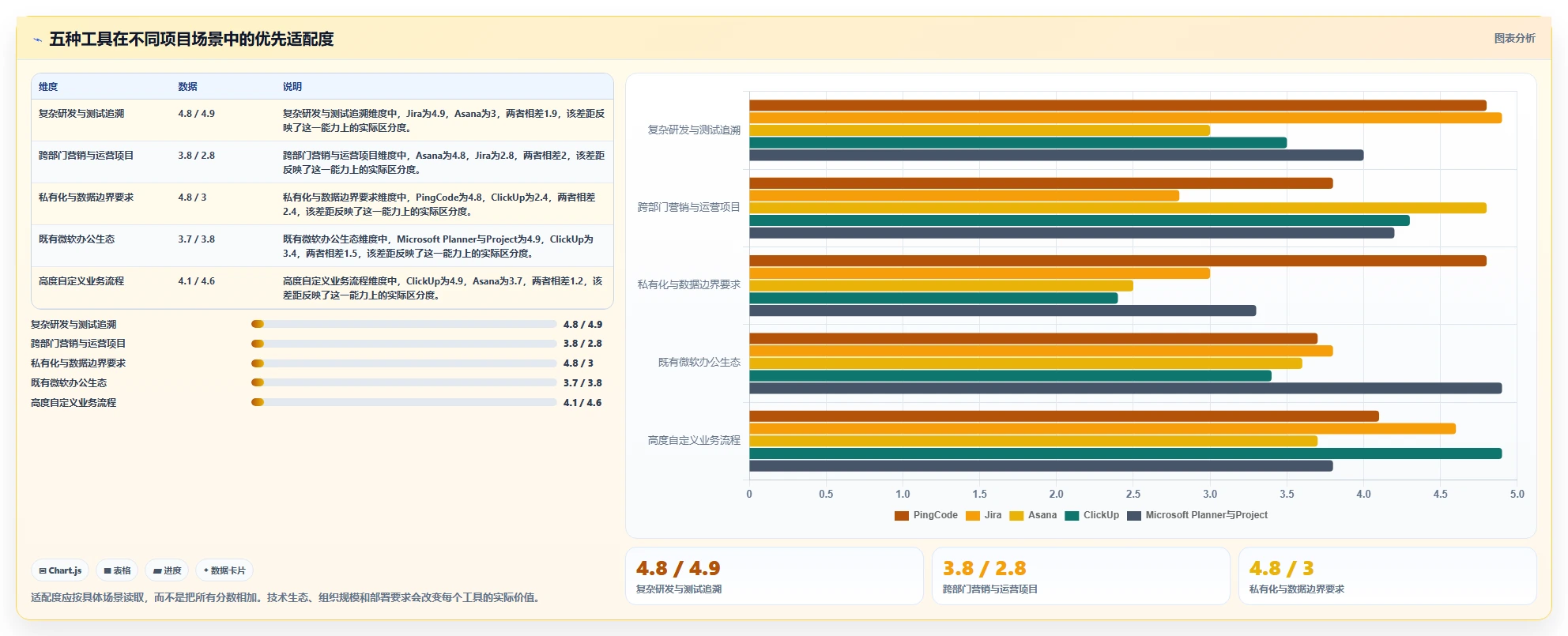
Task: Click the progress bar for 私有化与数据边界要求
Action: 404,363
